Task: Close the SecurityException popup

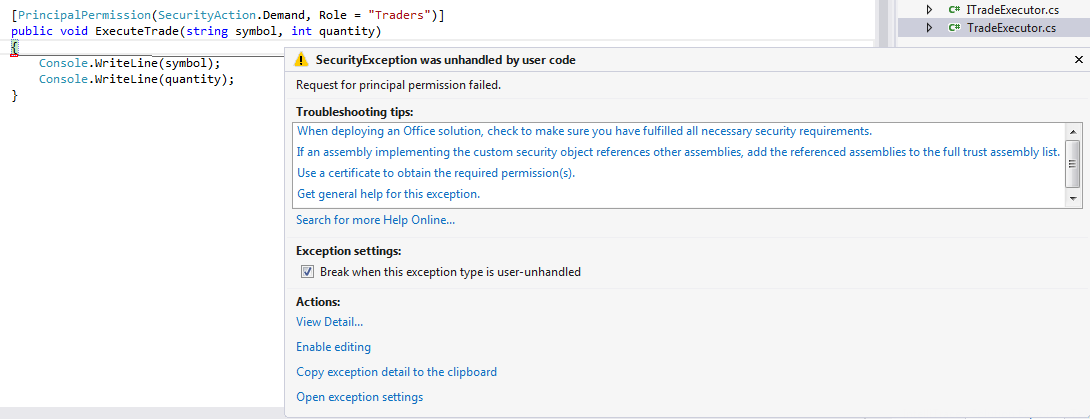Action: 1078,60
